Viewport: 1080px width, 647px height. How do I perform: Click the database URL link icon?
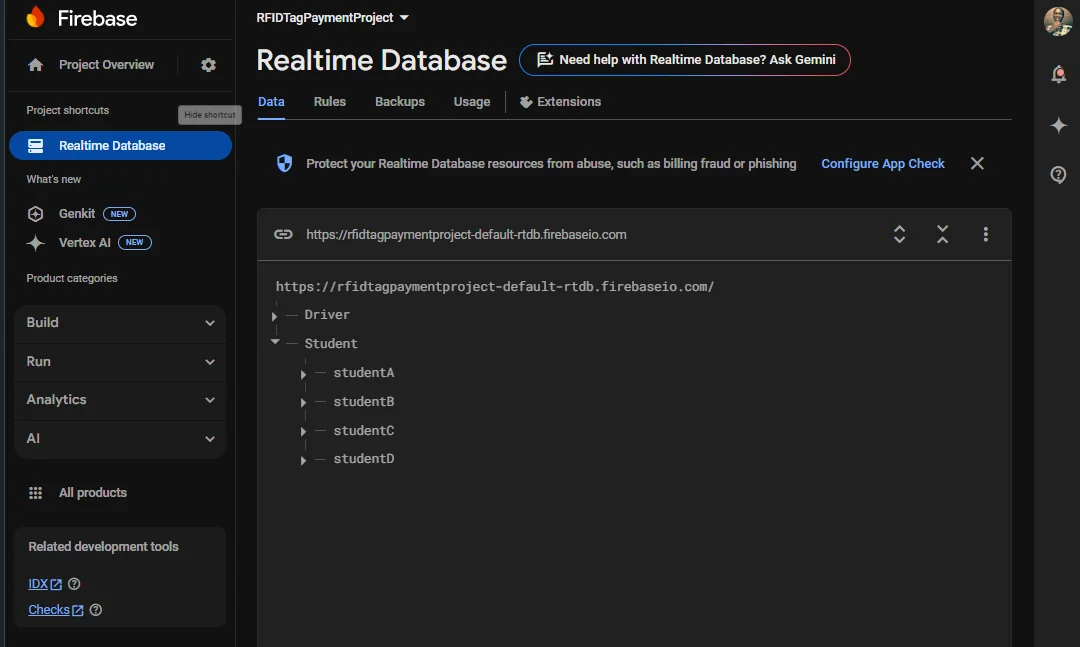point(283,234)
